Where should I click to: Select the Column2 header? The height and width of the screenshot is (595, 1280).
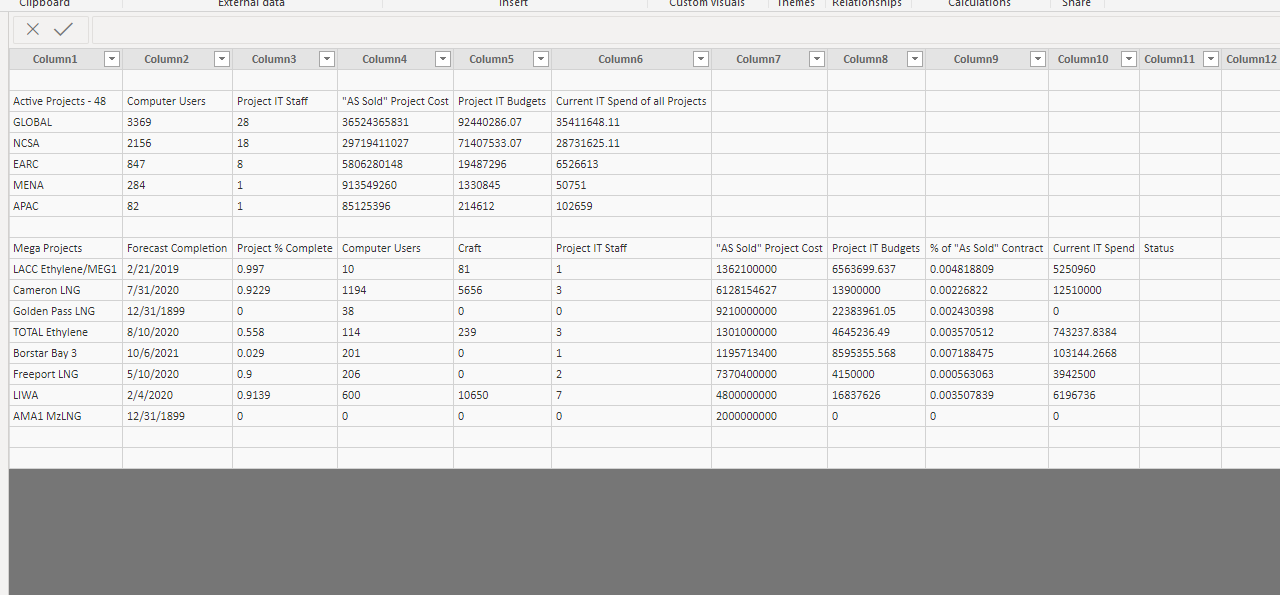[178, 59]
